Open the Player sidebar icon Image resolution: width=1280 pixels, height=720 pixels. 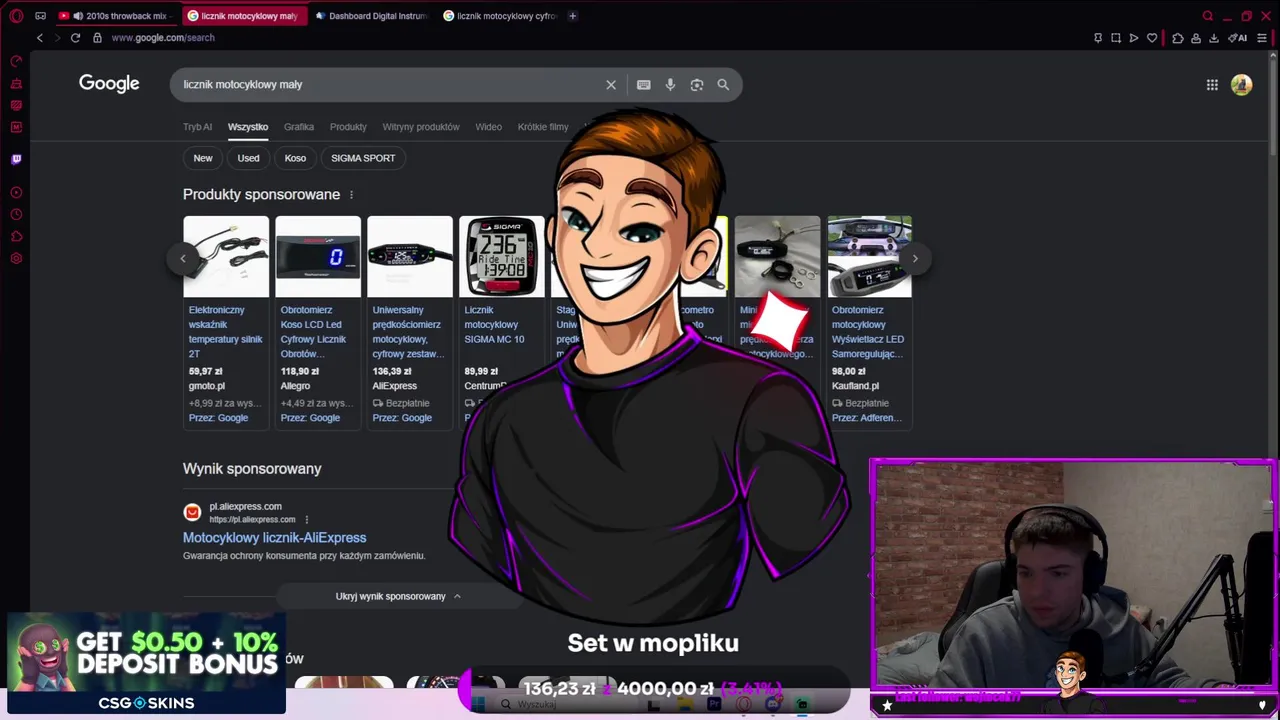16,192
